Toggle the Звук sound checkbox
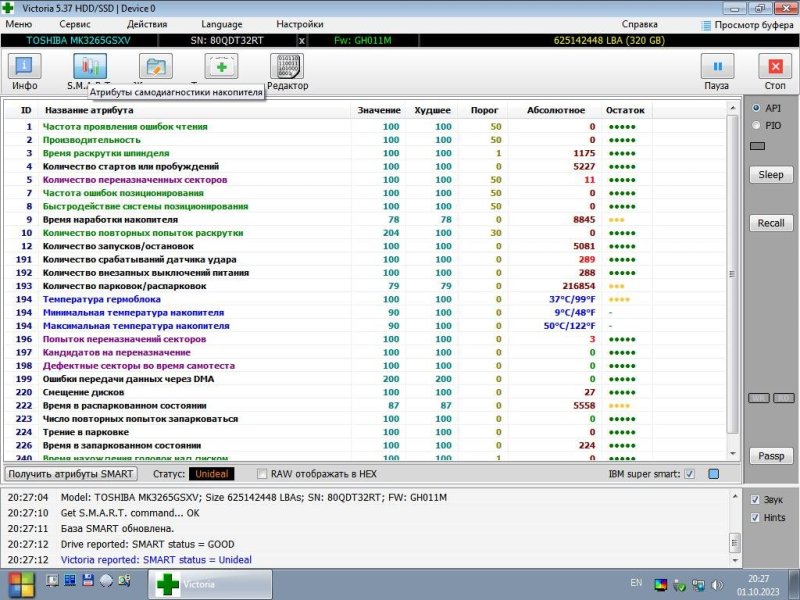This screenshot has height=600, width=800. tap(755, 499)
